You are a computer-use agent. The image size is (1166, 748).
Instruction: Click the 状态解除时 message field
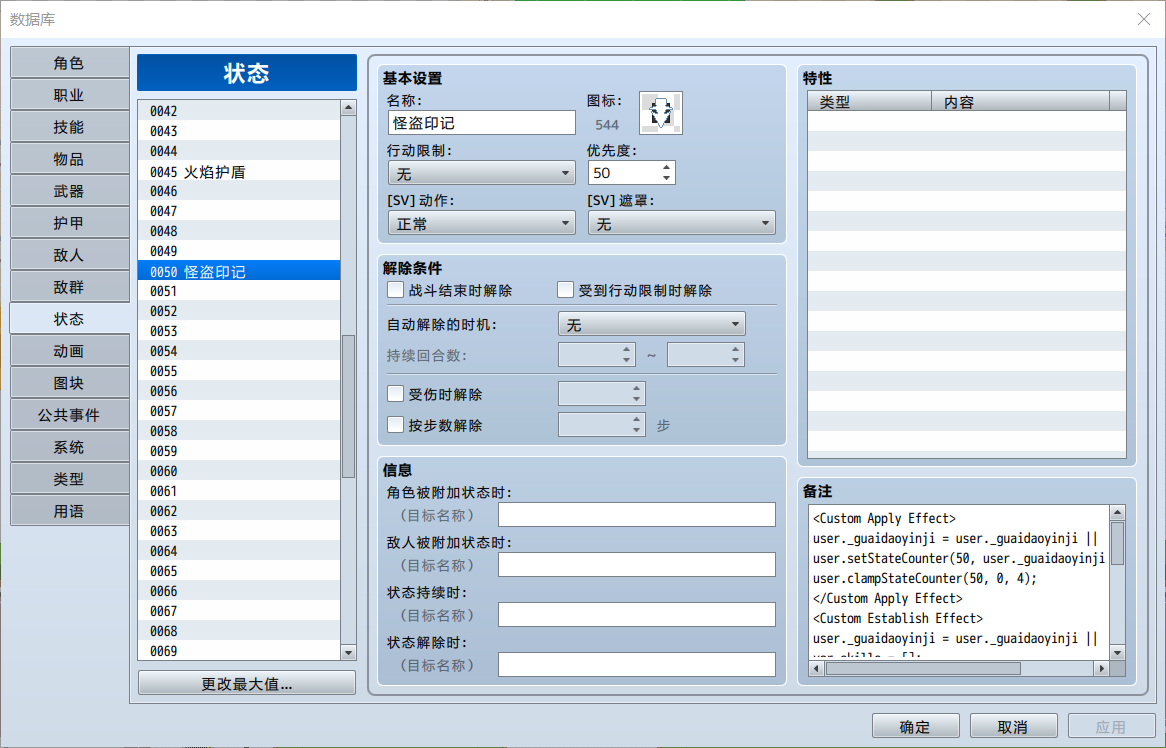(637, 664)
